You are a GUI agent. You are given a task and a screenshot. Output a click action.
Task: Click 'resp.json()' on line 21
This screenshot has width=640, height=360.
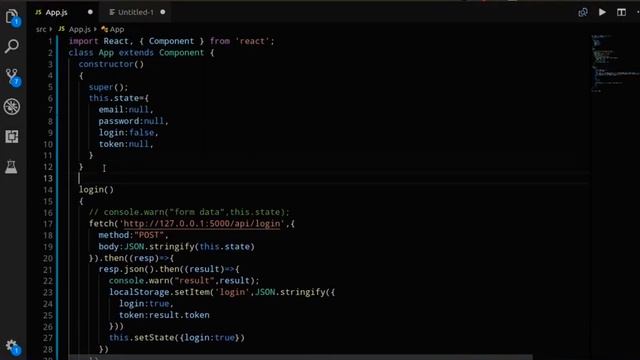[x=126, y=269]
